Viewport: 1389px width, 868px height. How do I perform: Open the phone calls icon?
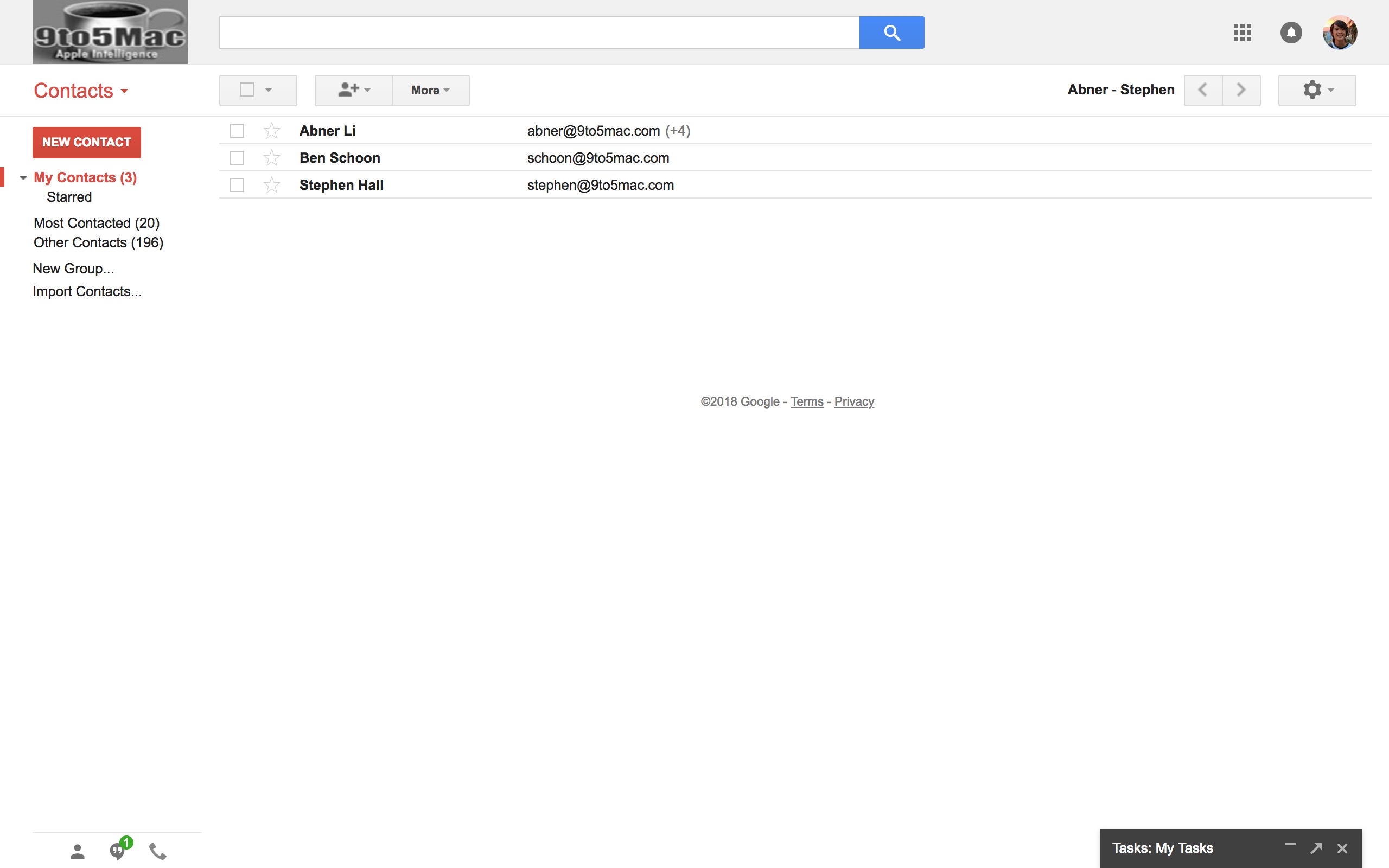tap(158, 851)
